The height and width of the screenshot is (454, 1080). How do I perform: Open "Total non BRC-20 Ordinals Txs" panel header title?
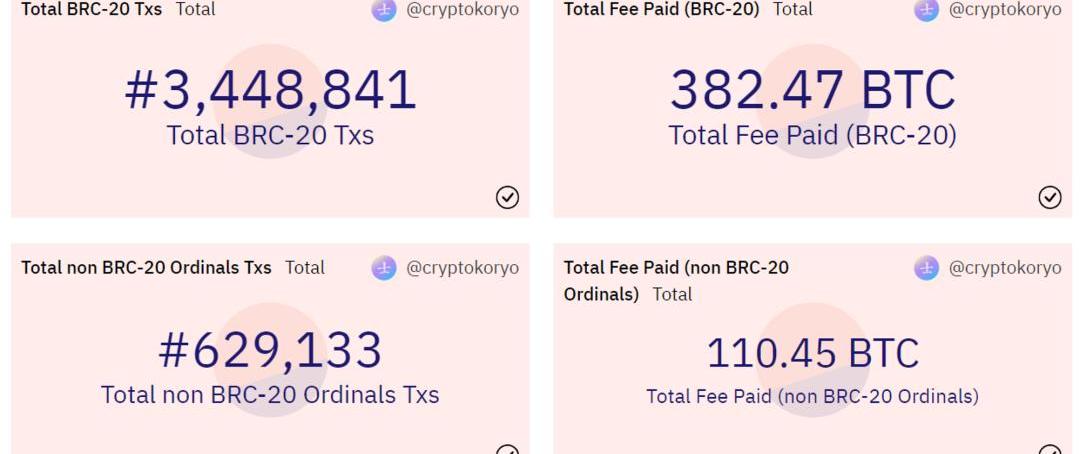146,268
